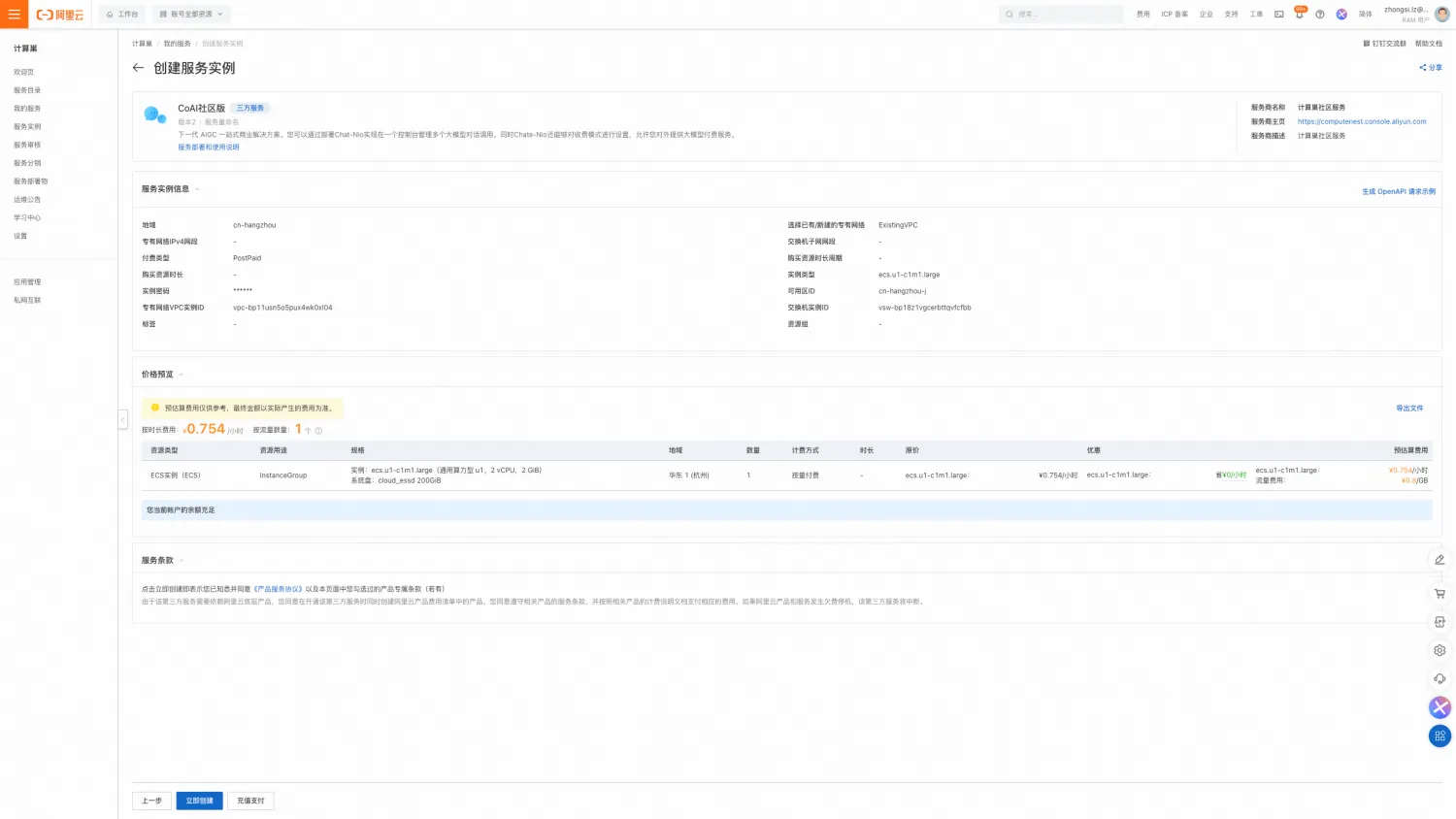Click the InstanceGroup table cell
This screenshot has width=1456, height=819.
click(x=283, y=475)
